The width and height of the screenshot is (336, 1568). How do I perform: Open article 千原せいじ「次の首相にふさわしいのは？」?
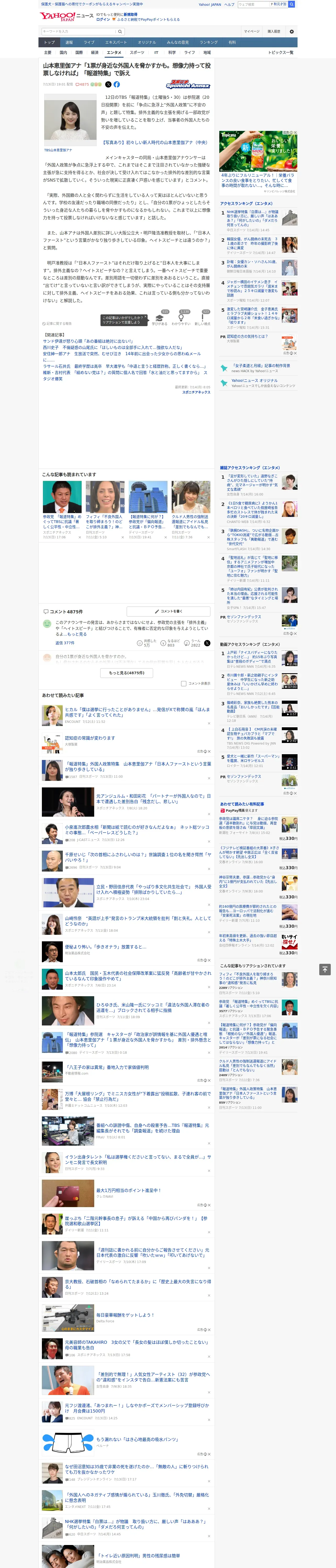(x=138, y=857)
